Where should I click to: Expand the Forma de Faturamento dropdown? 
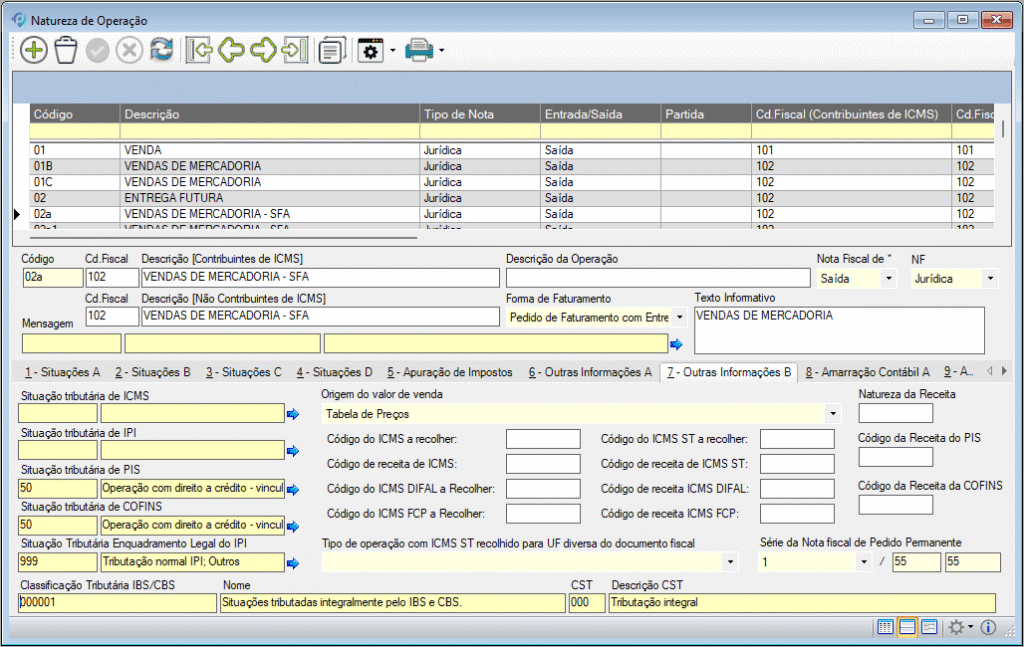click(679, 317)
